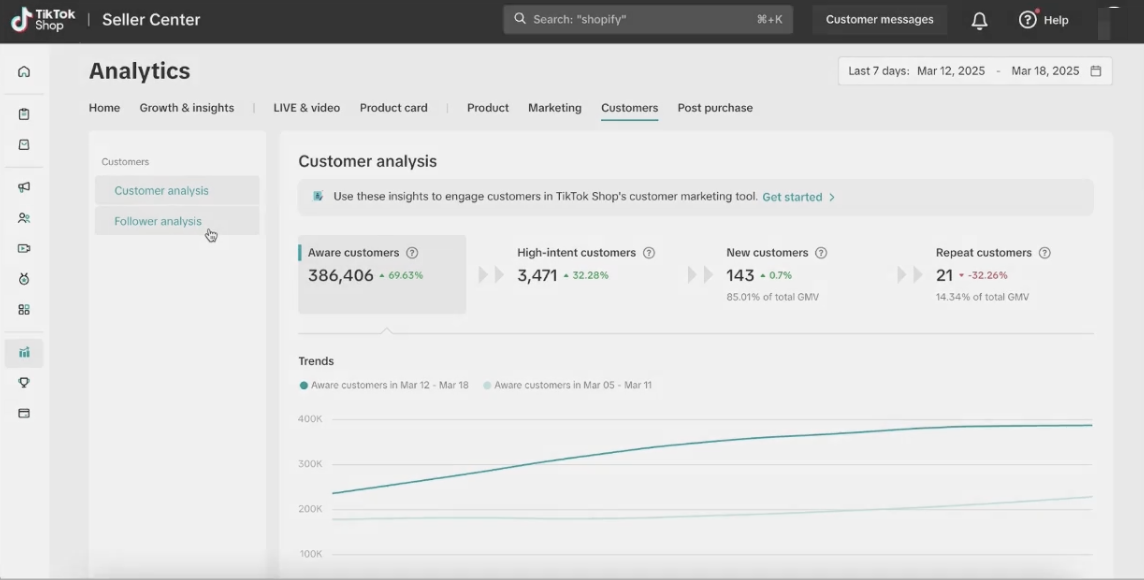Open the Growth & insights tab
Viewport: 1144px width, 580px height.
coord(186,108)
